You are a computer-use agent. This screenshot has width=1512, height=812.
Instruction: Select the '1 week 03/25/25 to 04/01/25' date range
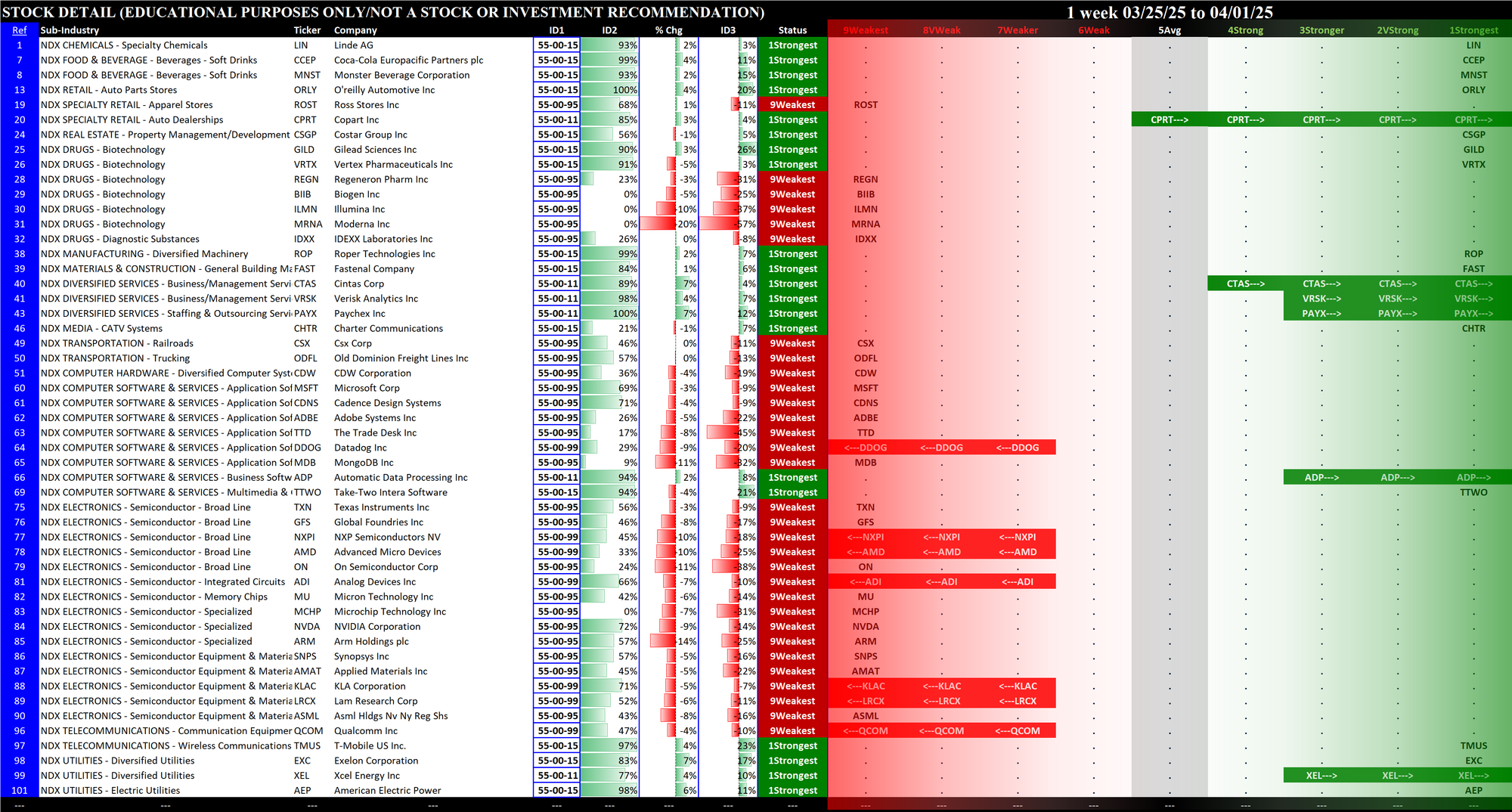(x=1170, y=12)
